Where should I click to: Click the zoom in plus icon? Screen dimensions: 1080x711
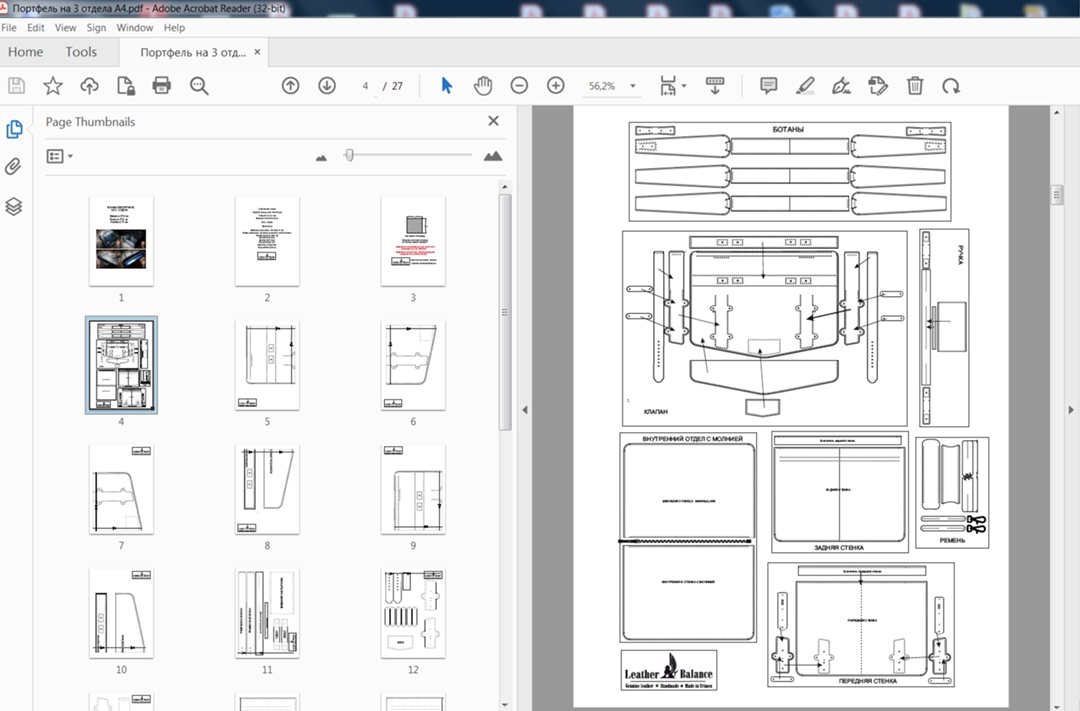pos(556,86)
